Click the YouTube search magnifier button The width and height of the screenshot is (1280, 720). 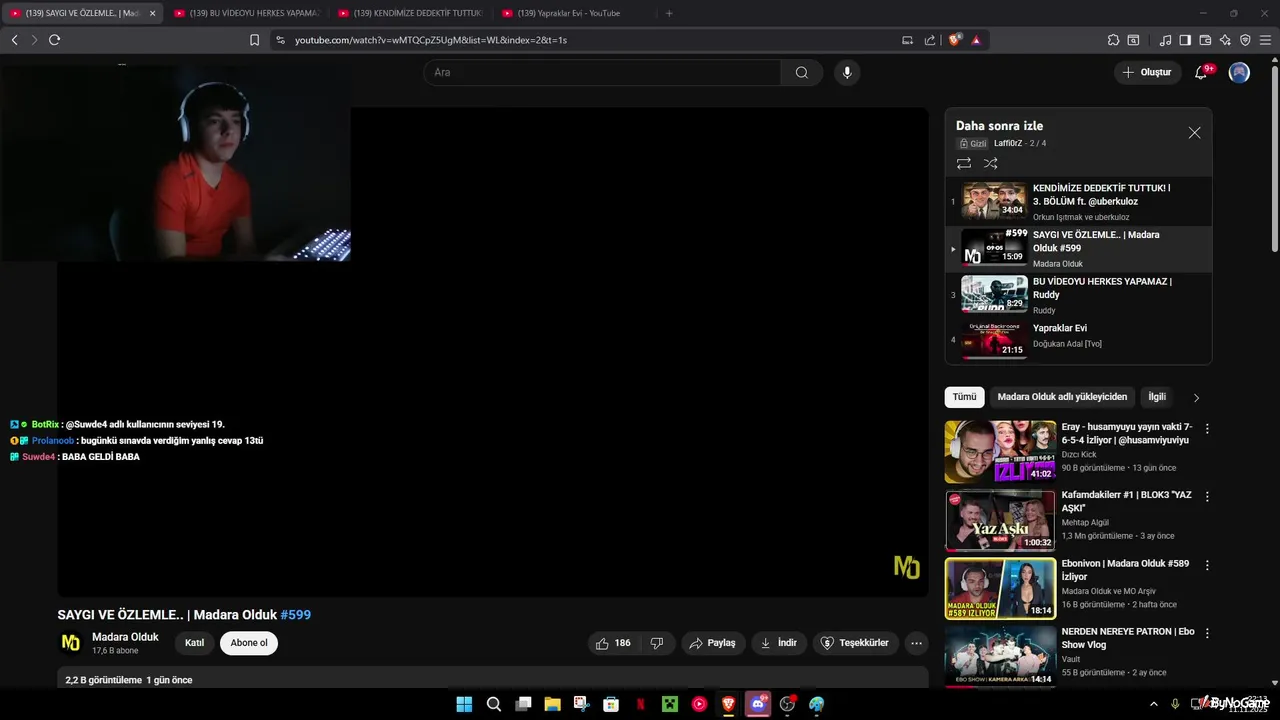coord(802,72)
